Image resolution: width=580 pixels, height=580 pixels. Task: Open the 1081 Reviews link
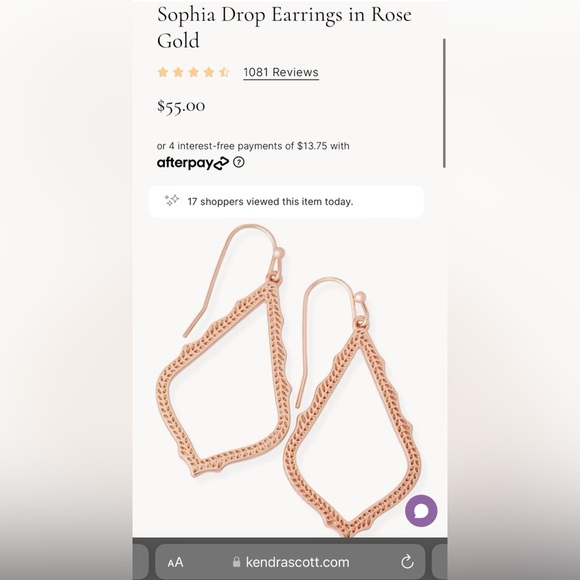(281, 72)
